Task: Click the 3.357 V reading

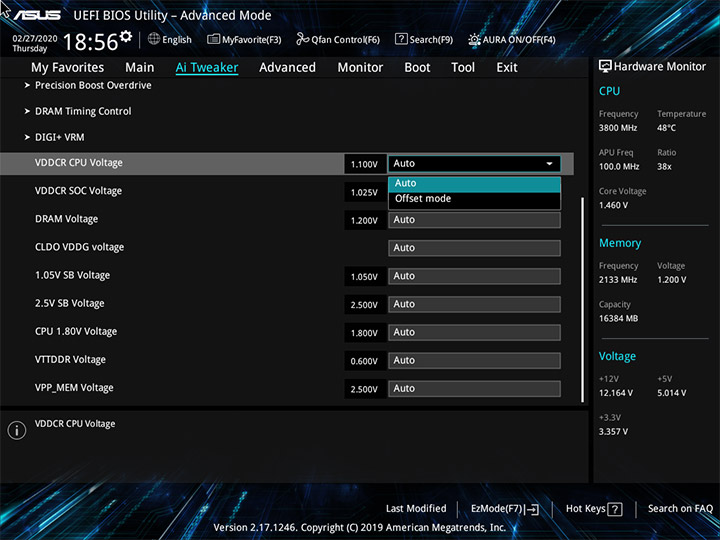Action: [x=613, y=432]
